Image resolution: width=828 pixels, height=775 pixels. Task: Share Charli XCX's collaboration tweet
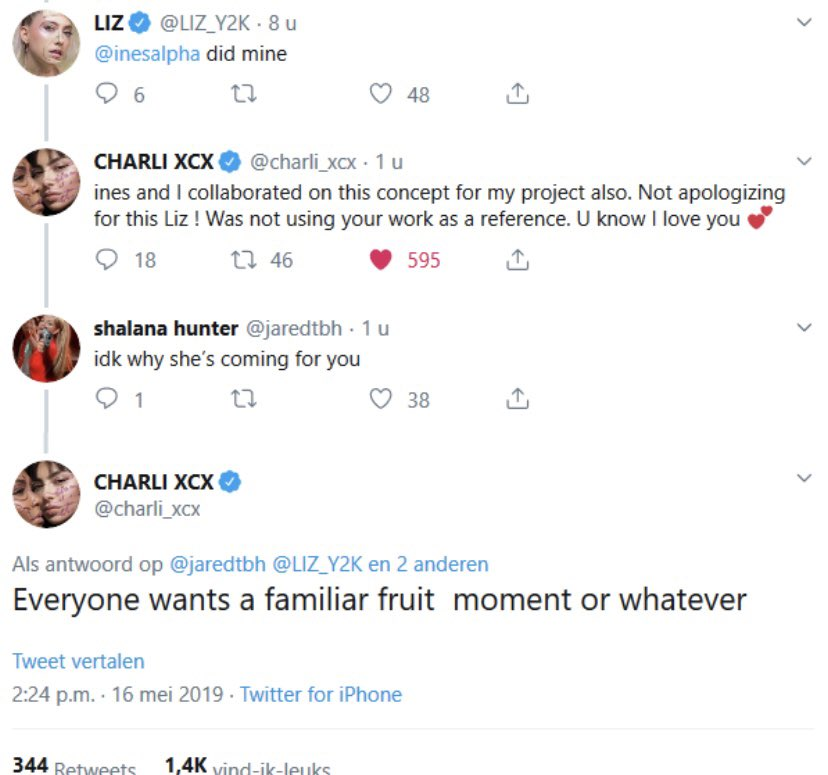tap(517, 260)
